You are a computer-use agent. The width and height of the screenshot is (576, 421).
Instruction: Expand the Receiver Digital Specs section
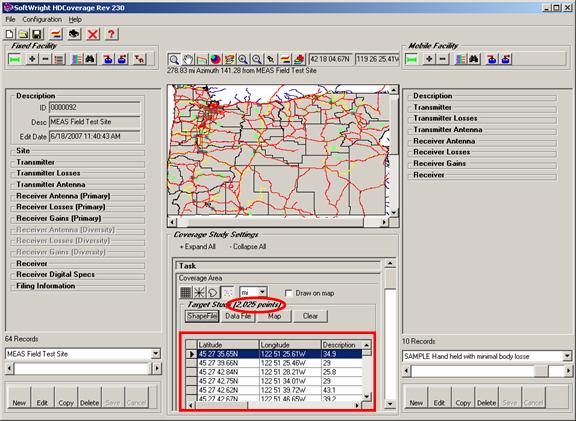pyautogui.click(x=78, y=275)
